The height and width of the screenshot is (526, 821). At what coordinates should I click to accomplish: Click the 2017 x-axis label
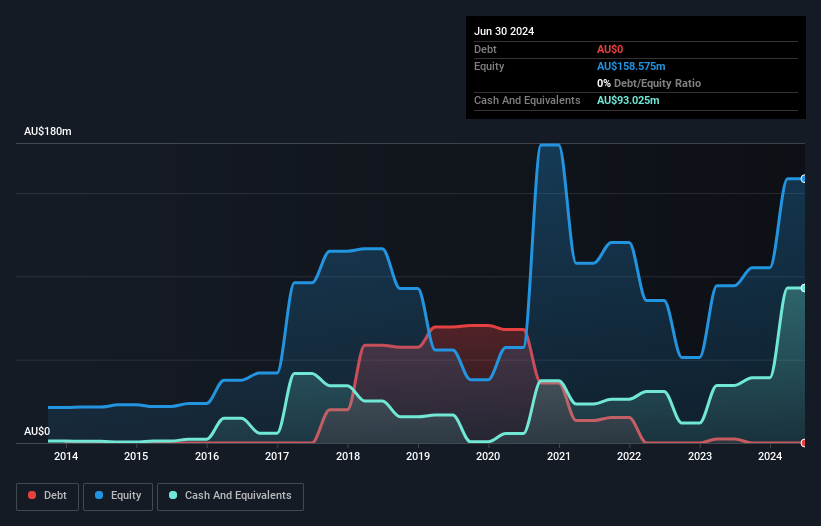(277, 456)
